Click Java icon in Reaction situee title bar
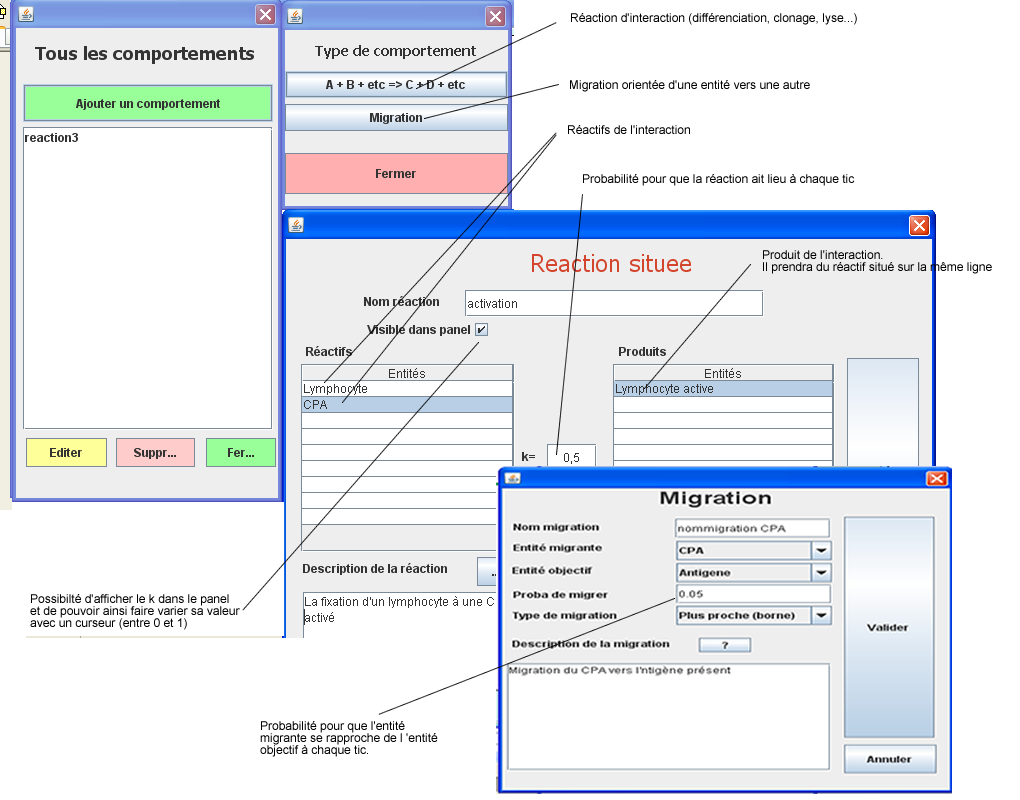 (296, 225)
